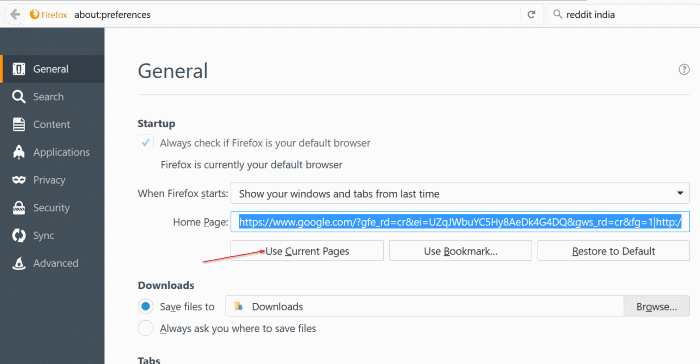Click the Startup section heading
This screenshot has width=700, height=364.
[156, 123]
